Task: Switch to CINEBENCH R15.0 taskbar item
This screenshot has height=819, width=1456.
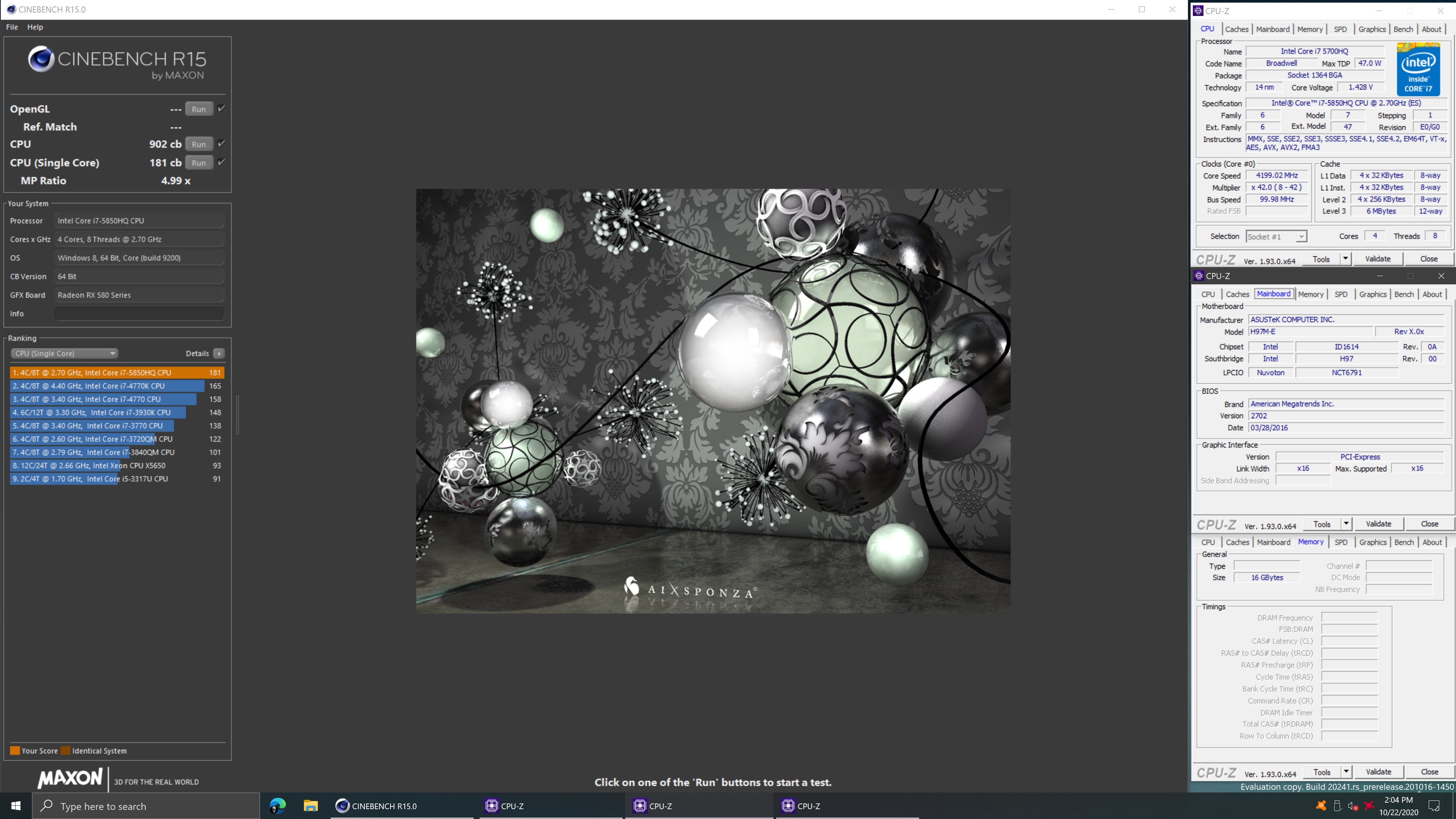Action: (402, 806)
